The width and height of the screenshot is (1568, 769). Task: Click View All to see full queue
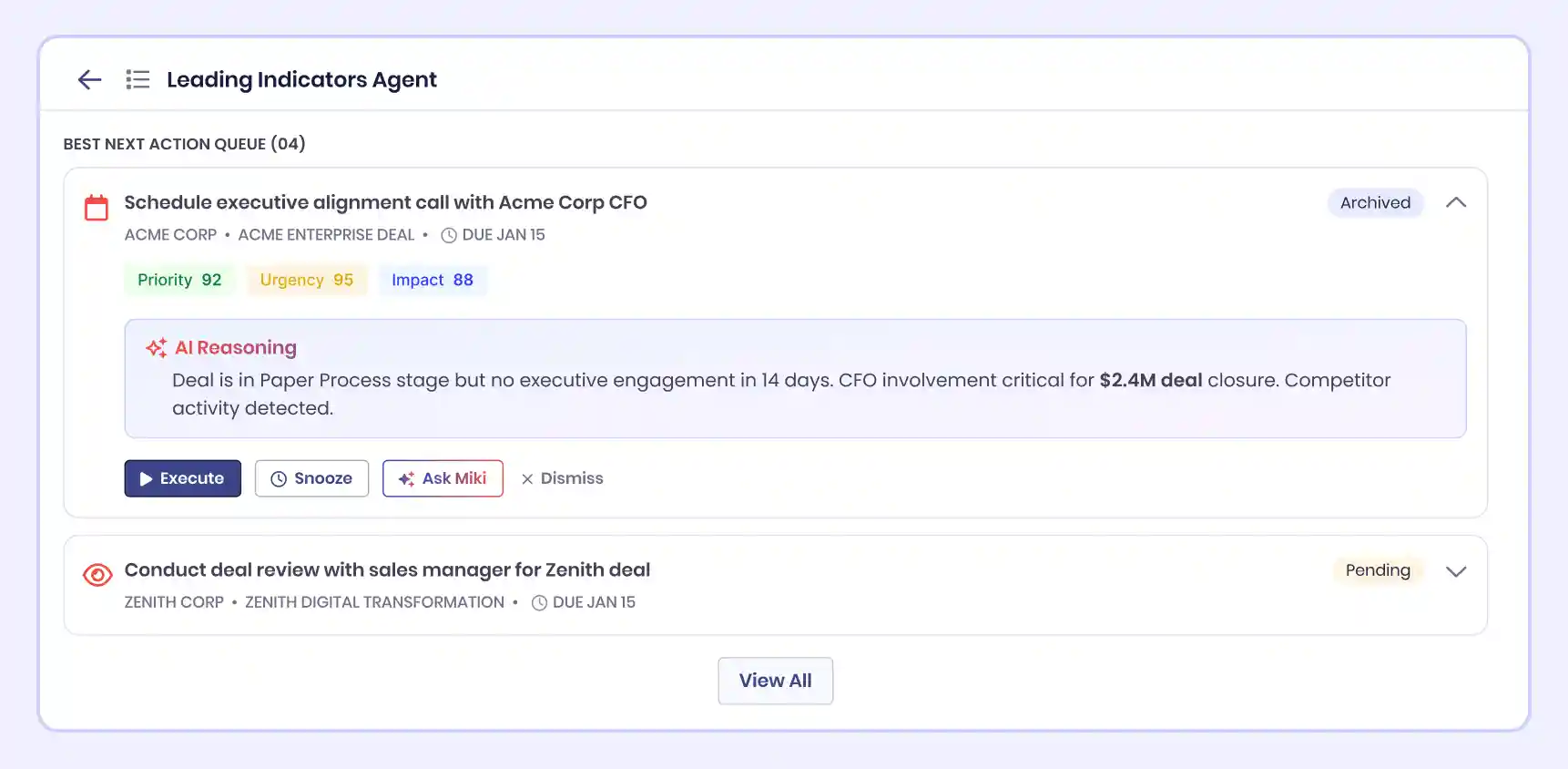pyautogui.click(x=775, y=681)
